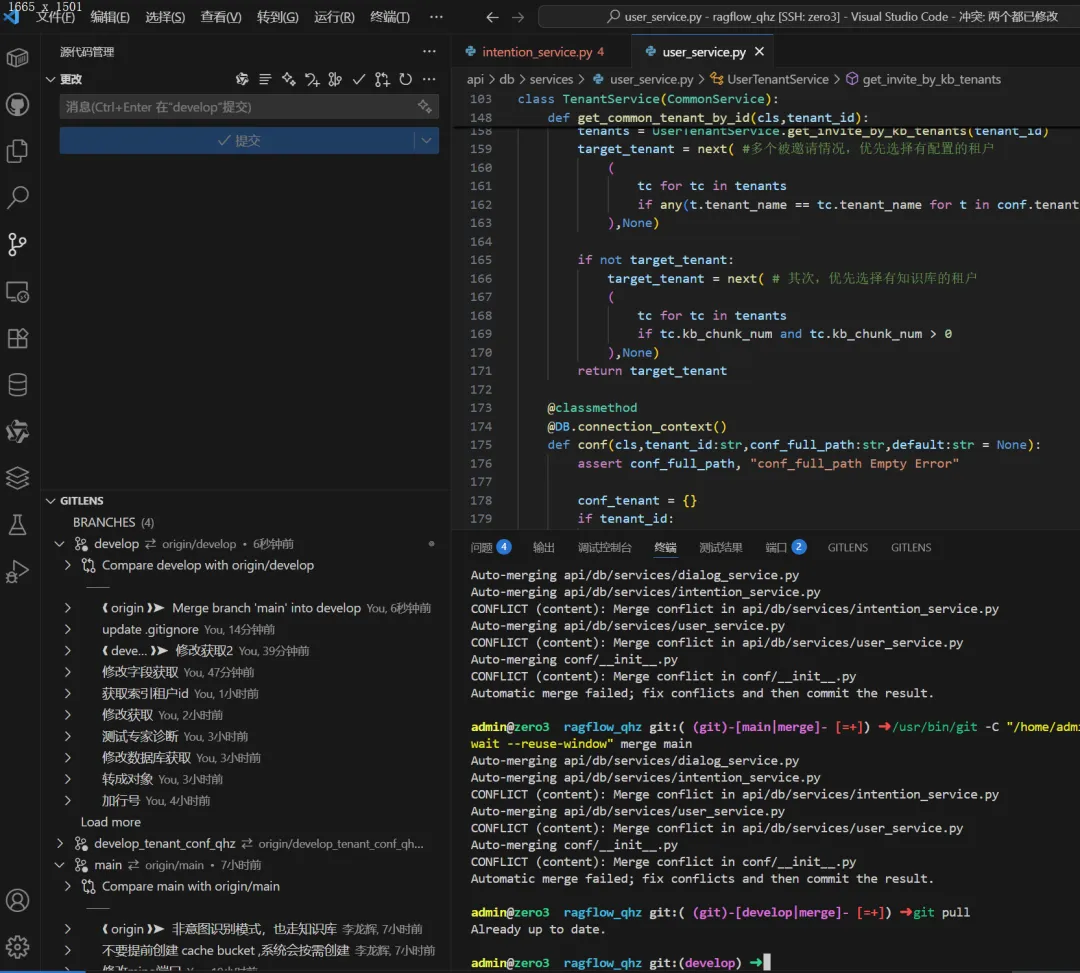
Task: Click the triangular AI assistant icon in changes toolbar
Action: pos(242,79)
